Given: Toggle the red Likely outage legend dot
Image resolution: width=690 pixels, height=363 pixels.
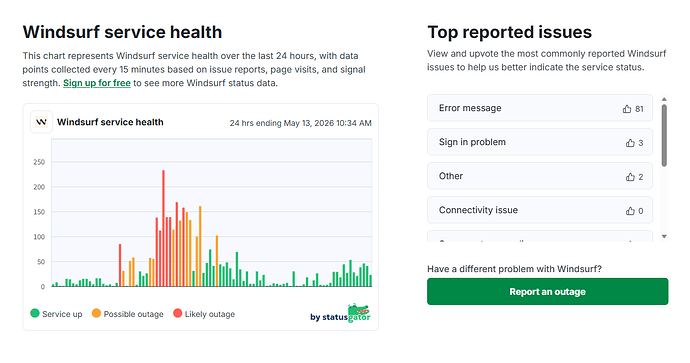Looking at the screenshot, I should tap(177, 313).
